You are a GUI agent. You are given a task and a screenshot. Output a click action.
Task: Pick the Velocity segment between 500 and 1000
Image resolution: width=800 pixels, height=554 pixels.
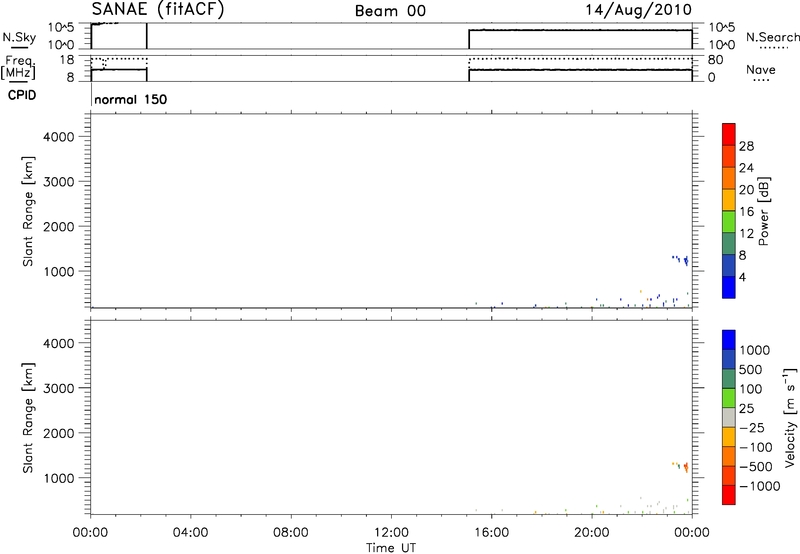click(x=729, y=360)
